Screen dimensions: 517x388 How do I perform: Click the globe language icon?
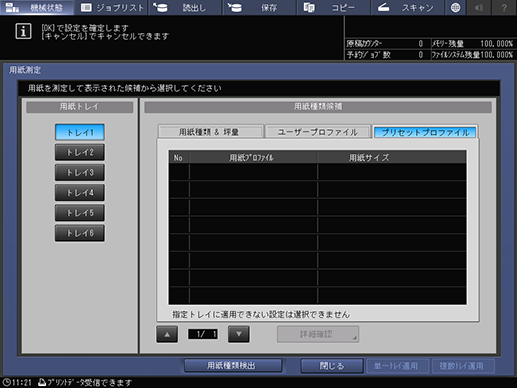455,7
